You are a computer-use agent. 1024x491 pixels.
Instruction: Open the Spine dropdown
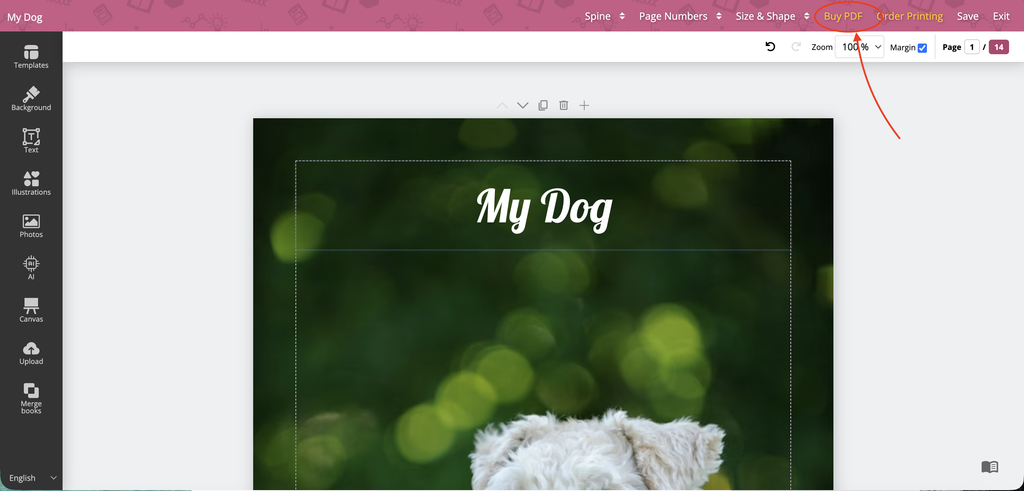605,16
